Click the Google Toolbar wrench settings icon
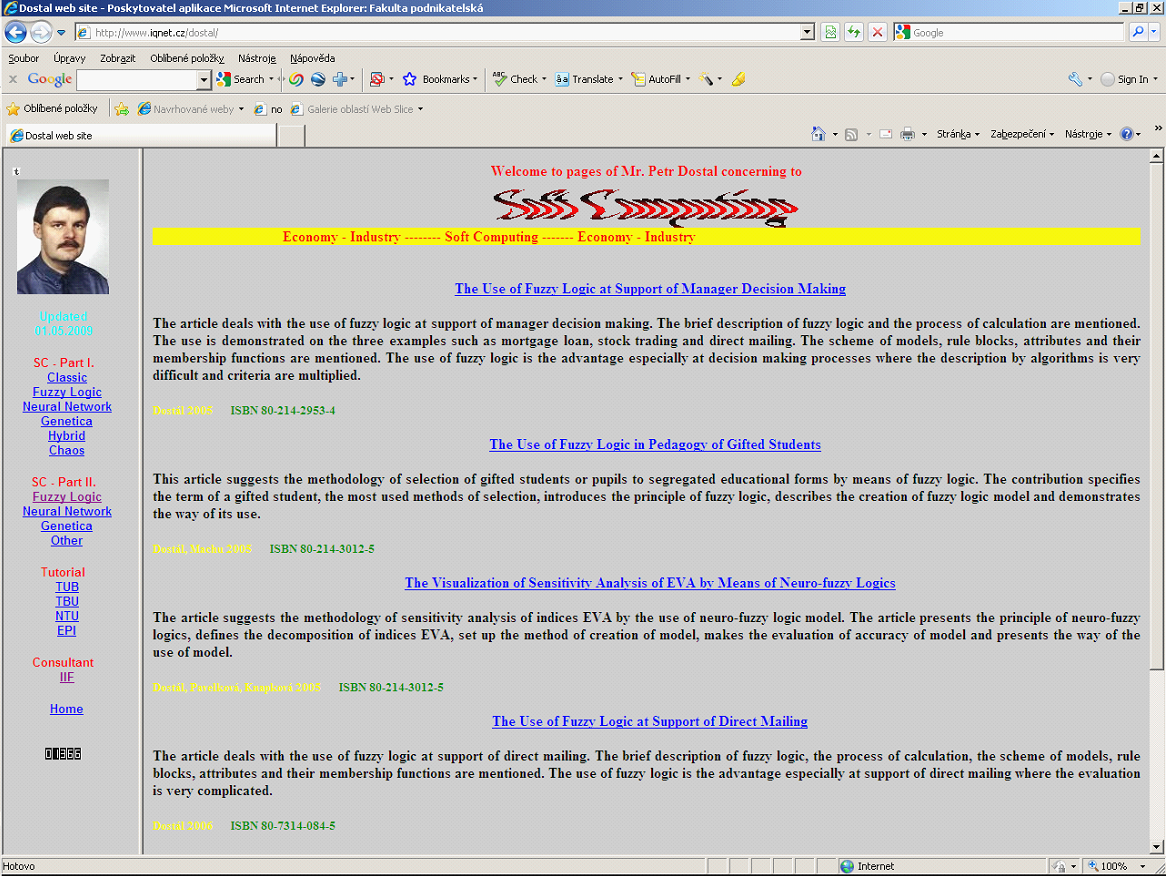Viewport: 1166px width, 876px height. tap(1075, 79)
